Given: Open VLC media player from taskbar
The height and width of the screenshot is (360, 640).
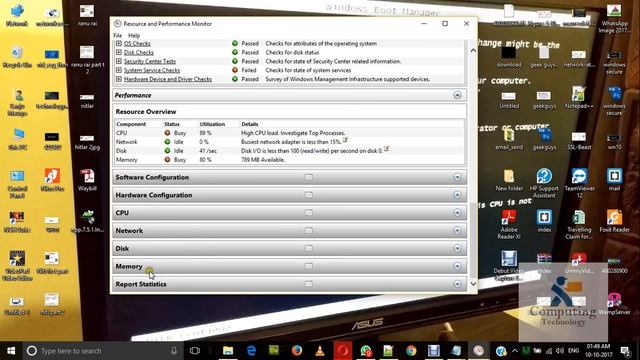Looking at the screenshot, I should (x=320, y=351).
